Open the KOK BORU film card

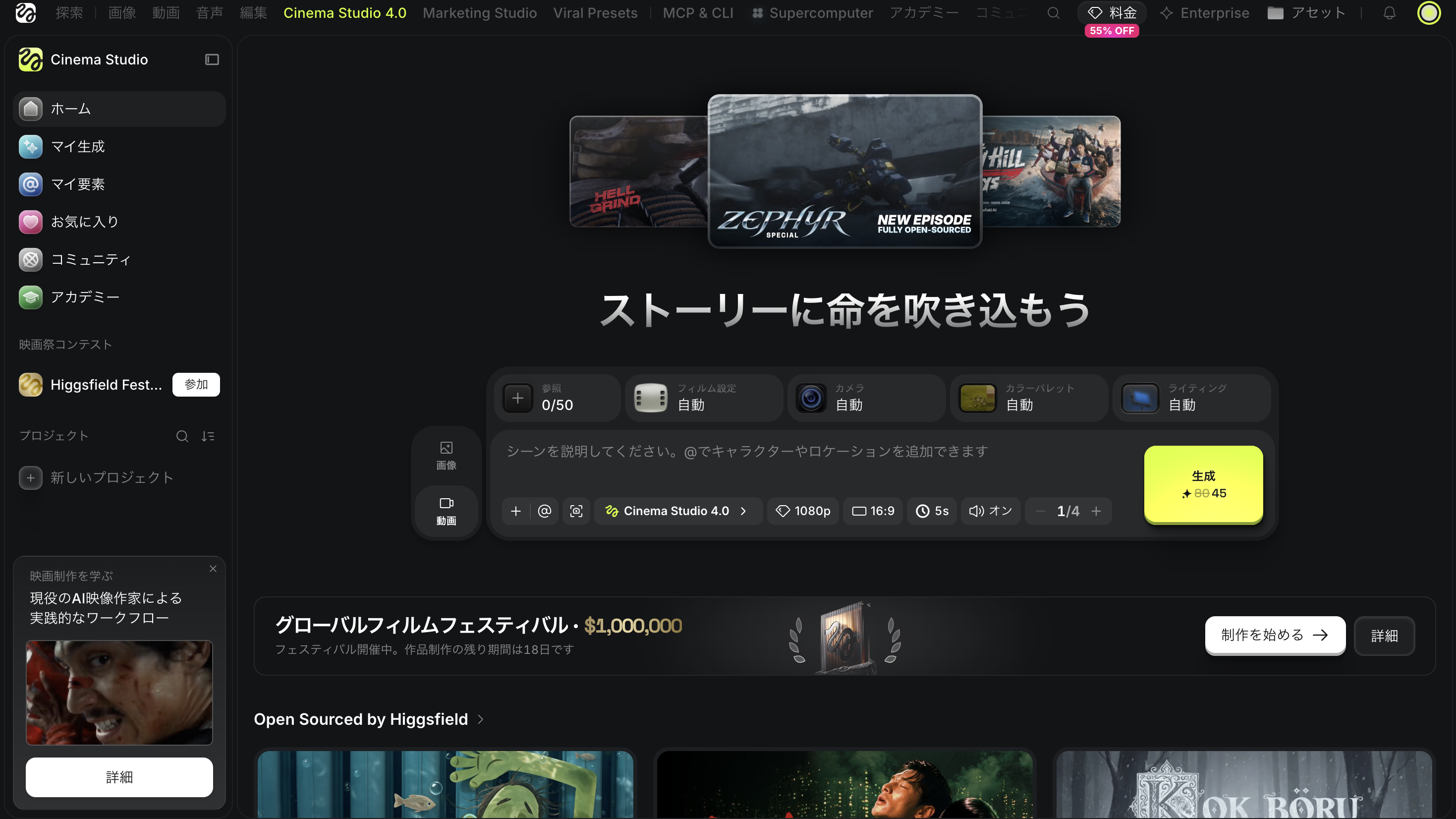point(1244,784)
